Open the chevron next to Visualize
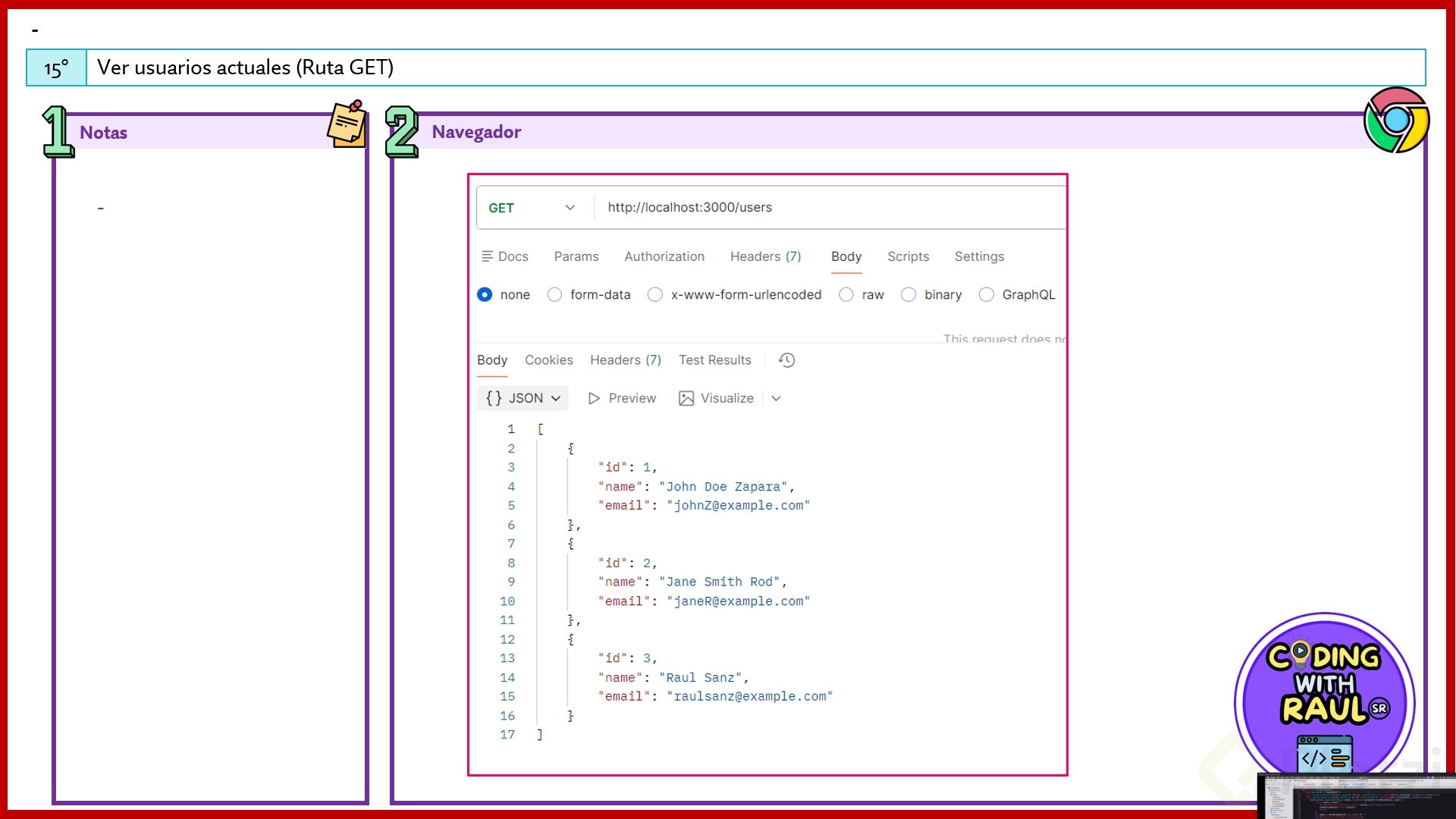The width and height of the screenshot is (1456, 819). coord(776,398)
